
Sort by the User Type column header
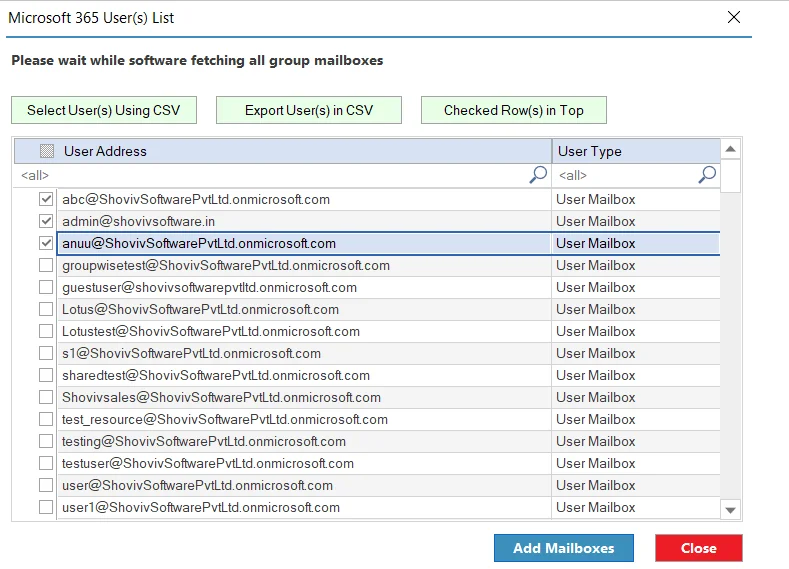(x=636, y=151)
